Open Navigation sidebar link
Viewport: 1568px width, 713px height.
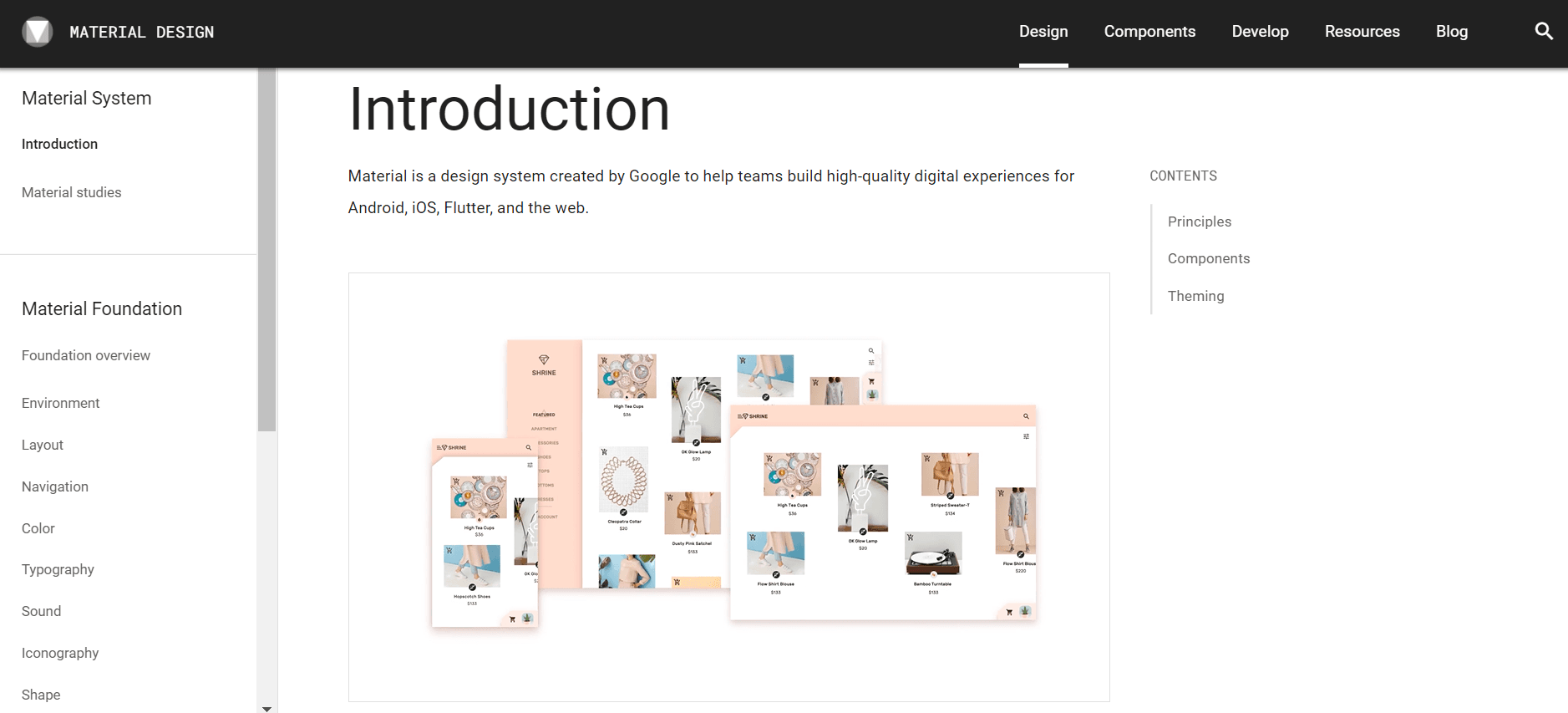(55, 486)
